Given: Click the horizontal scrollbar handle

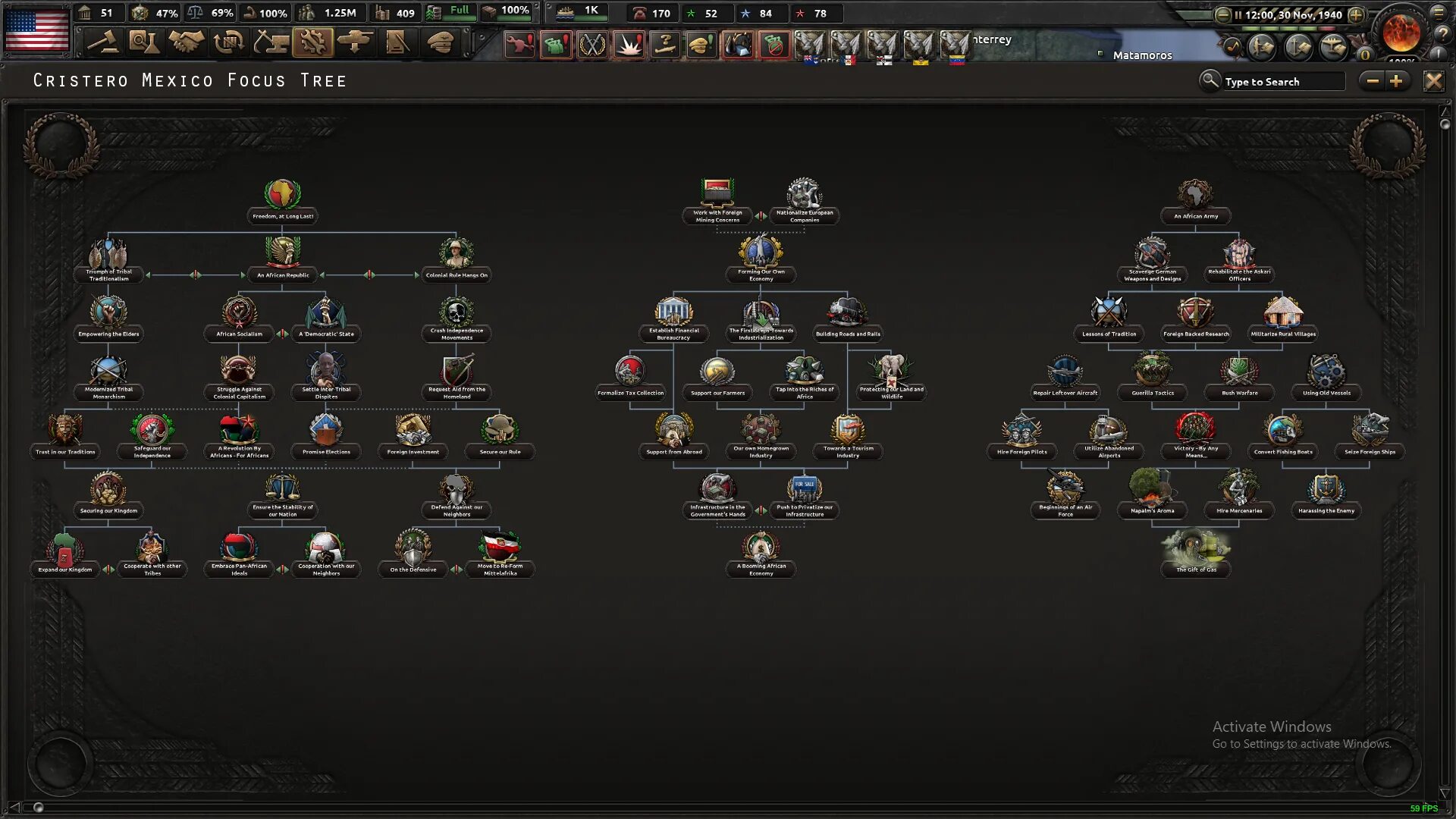Looking at the screenshot, I should pyautogui.click(x=39, y=808).
